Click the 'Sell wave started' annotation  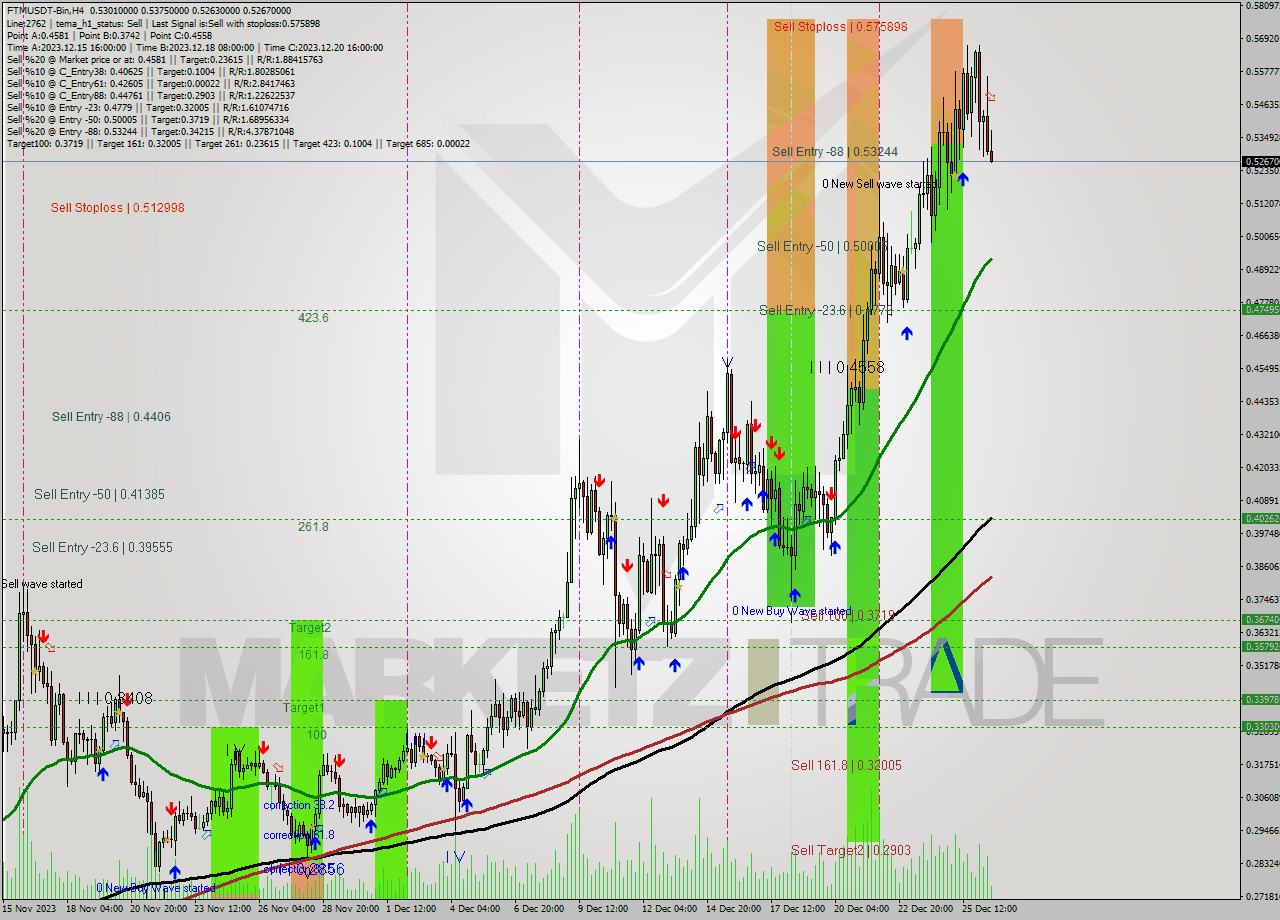(x=42, y=584)
